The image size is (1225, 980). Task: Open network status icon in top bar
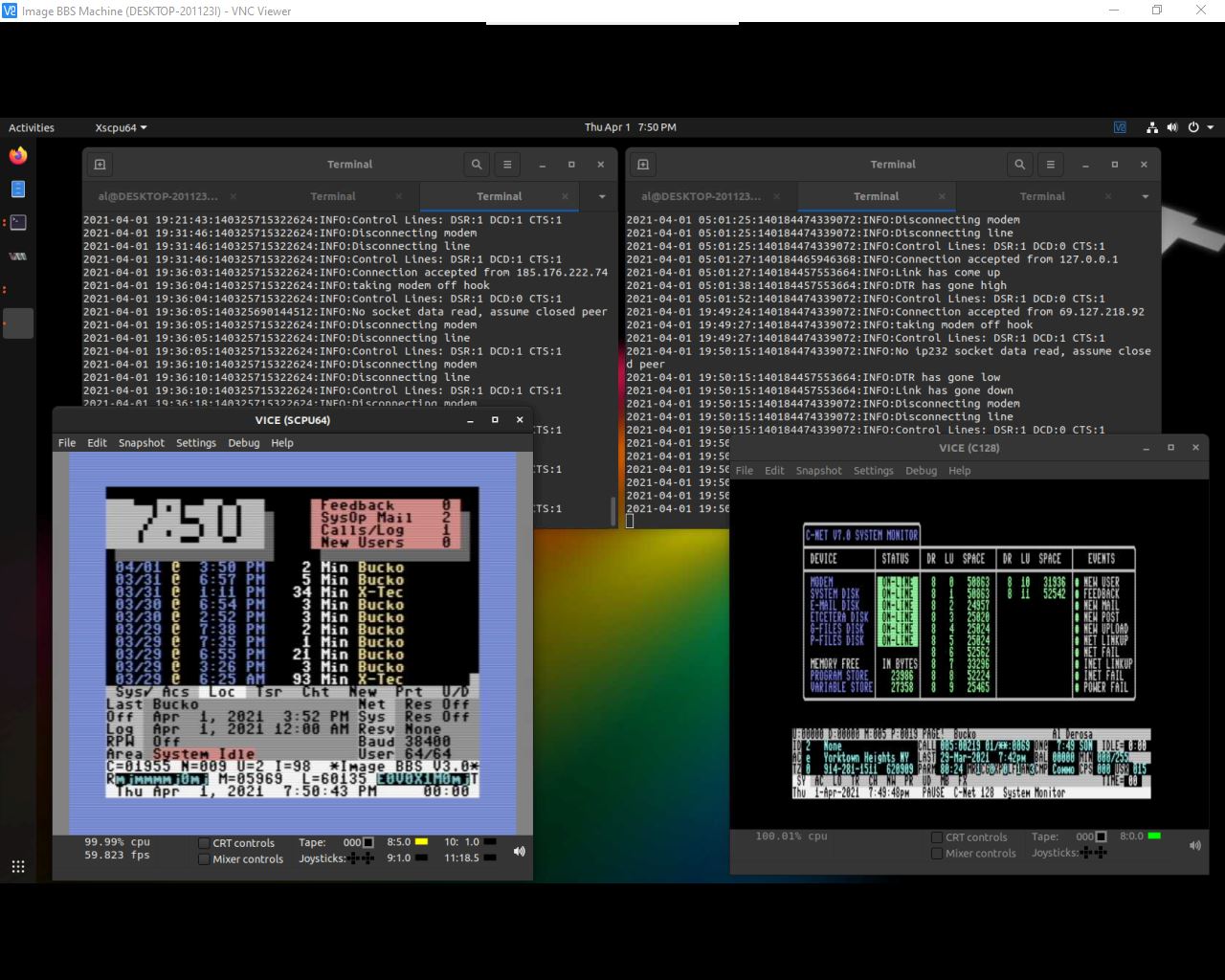[x=1152, y=127]
